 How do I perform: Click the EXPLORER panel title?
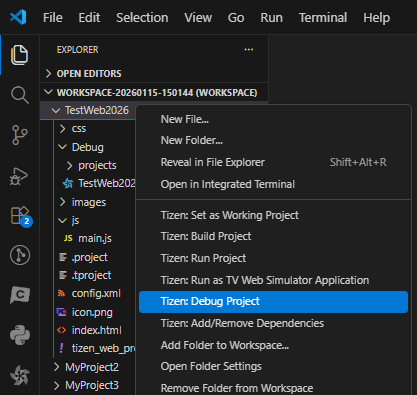77,50
